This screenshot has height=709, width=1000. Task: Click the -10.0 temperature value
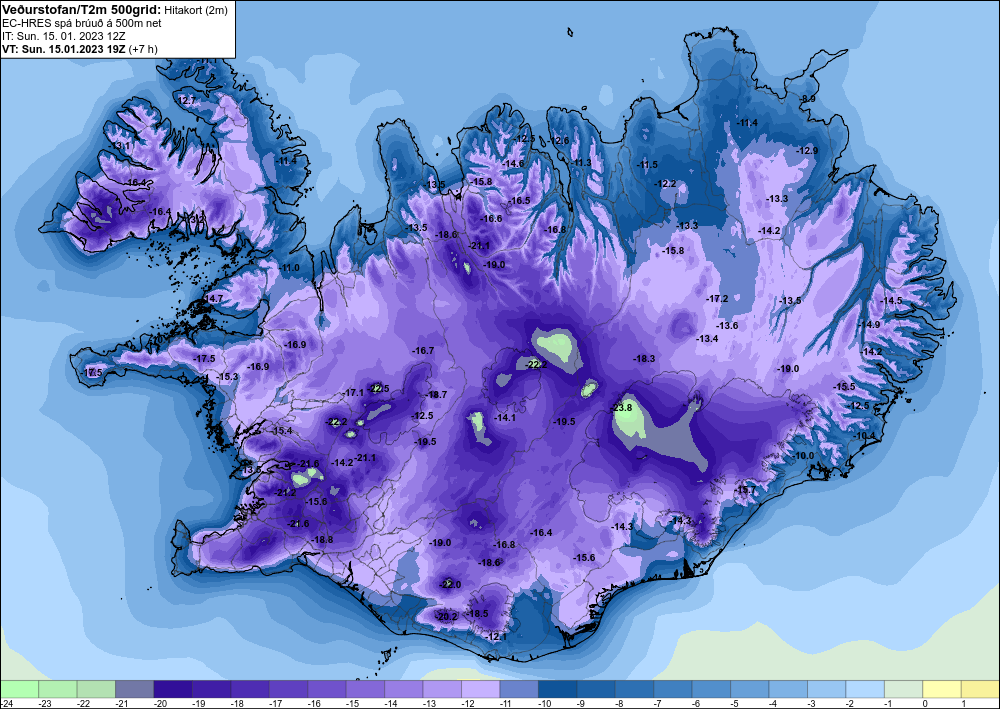[804, 455]
